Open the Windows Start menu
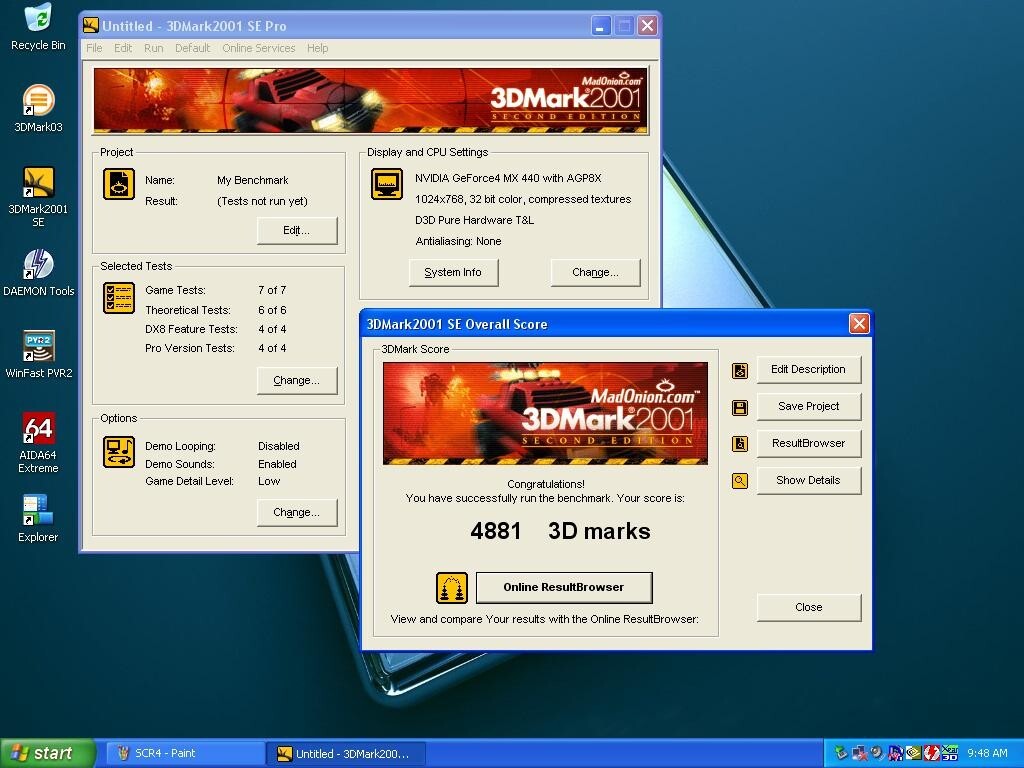This screenshot has height=768, width=1024. [47, 754]
